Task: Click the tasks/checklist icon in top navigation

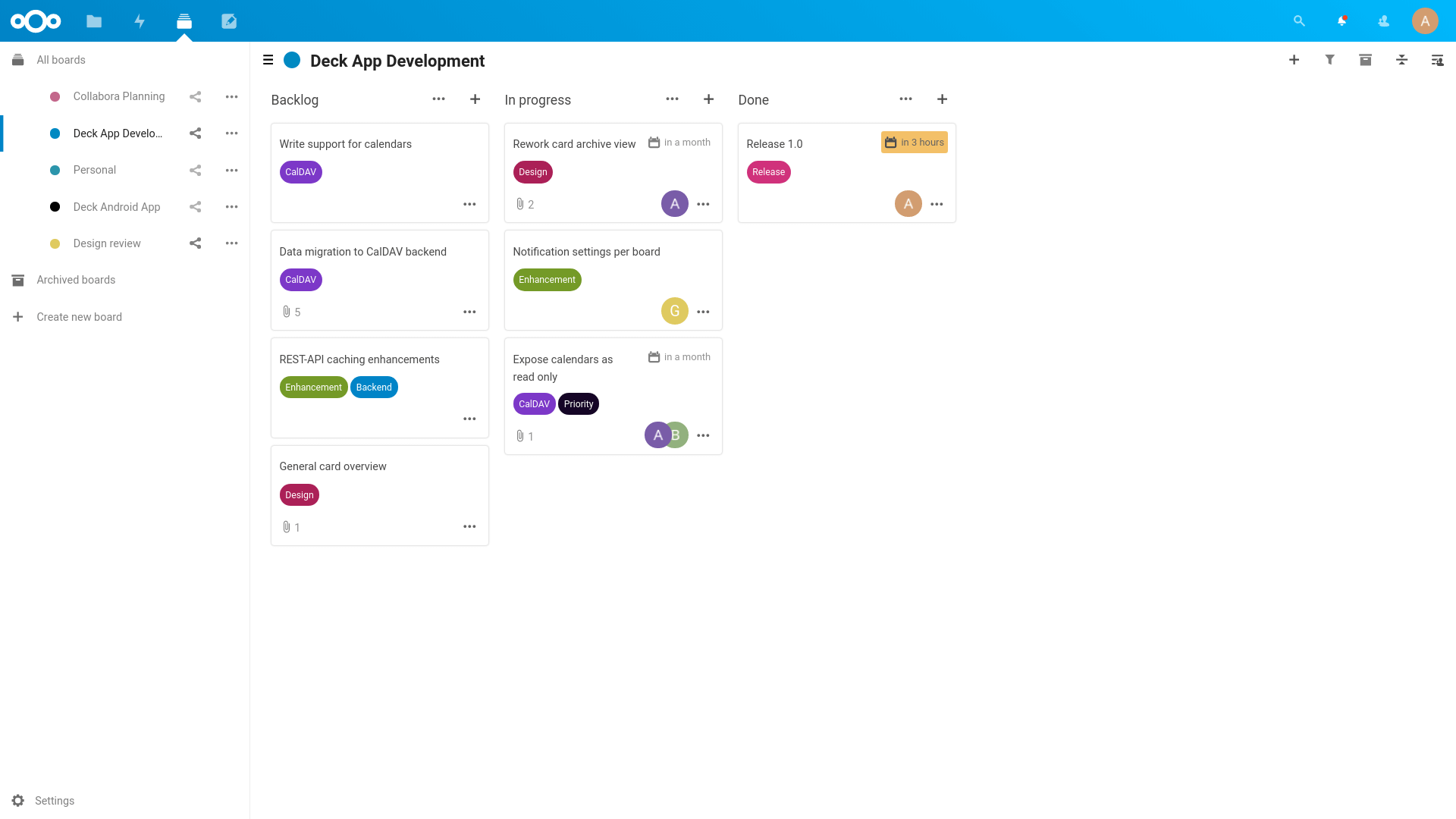Action: click(184, 21)
